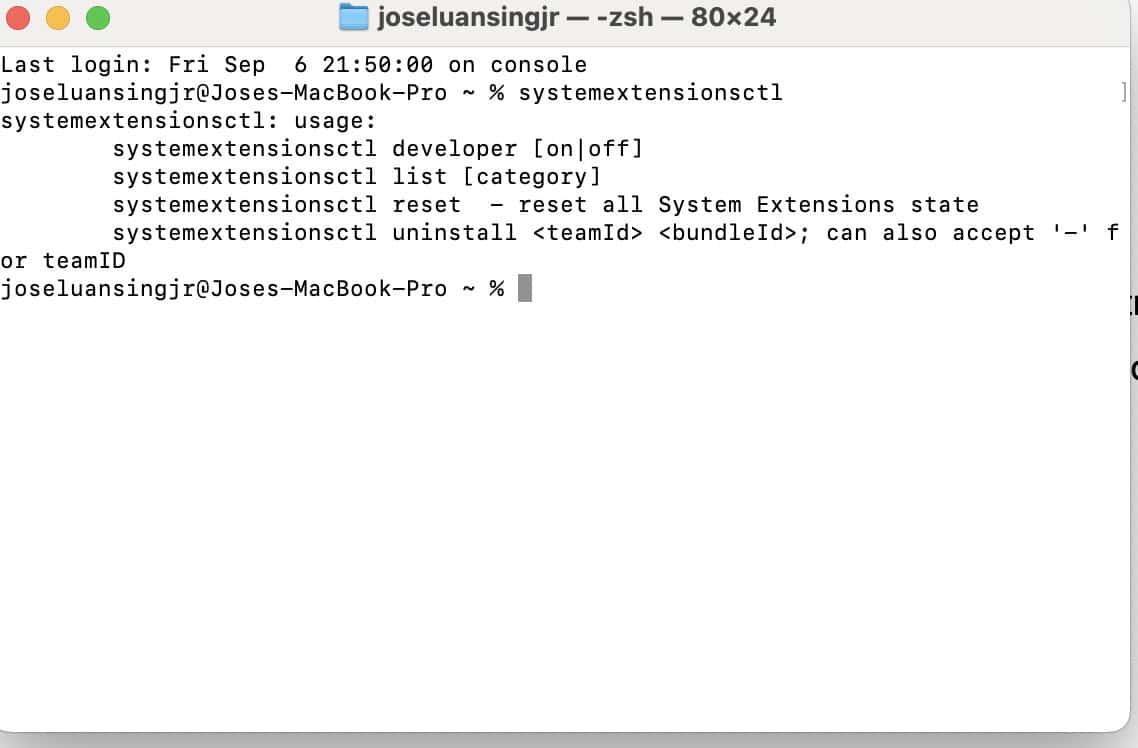Minimize the Terminal using the yellow button
This screenshot has height=748, width=1138.
58,18
